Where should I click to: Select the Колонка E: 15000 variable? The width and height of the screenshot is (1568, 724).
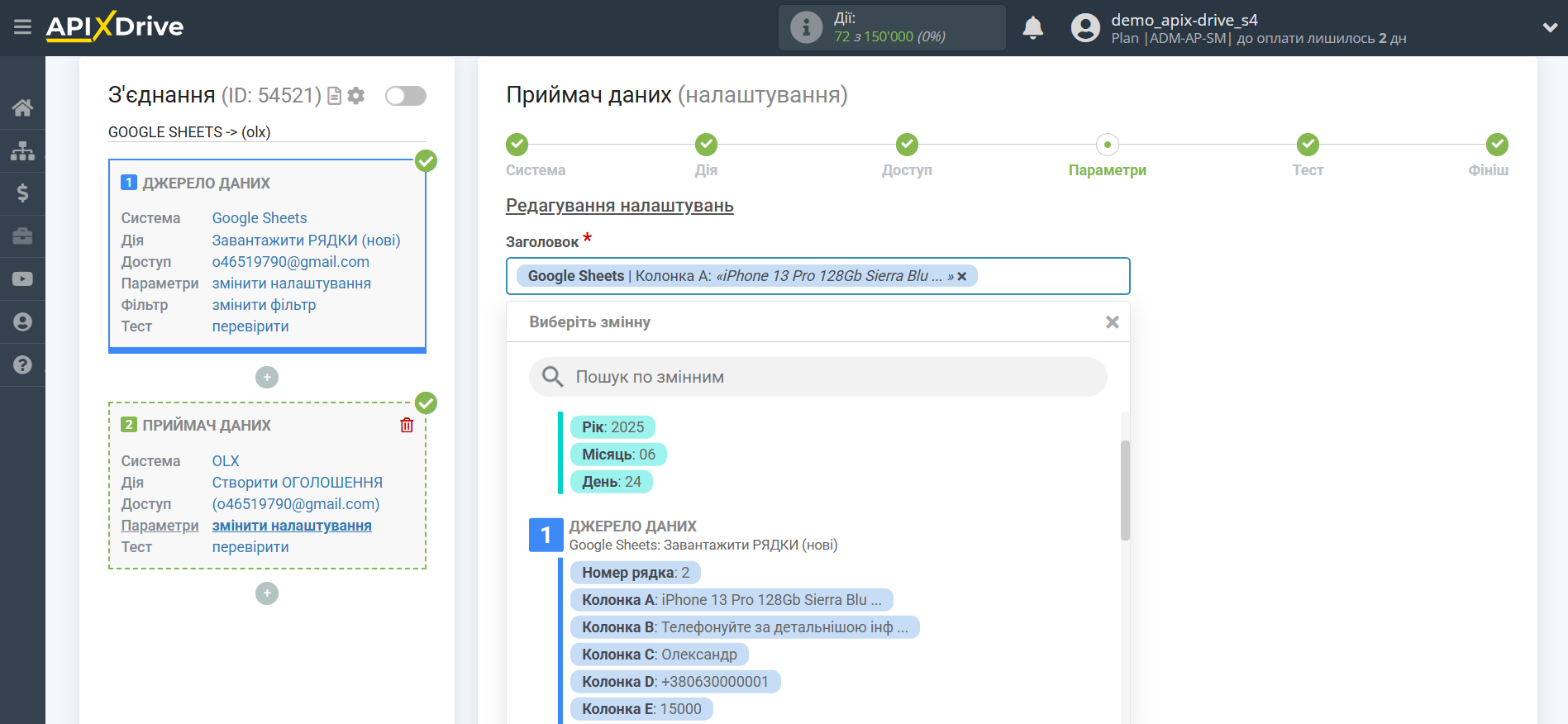tap(641, 709)
